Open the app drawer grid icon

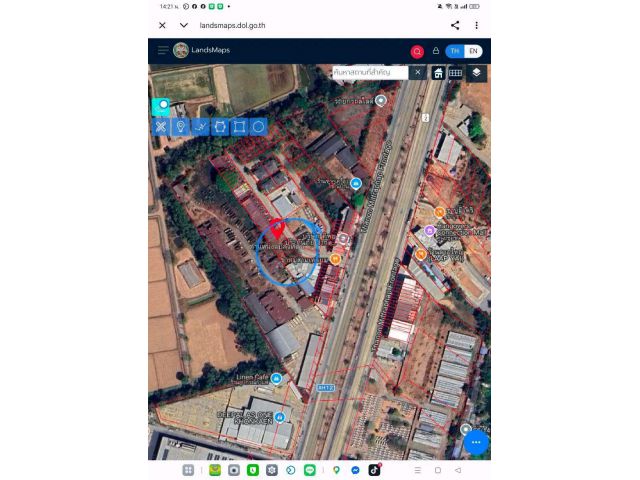(x=188, y=470)
